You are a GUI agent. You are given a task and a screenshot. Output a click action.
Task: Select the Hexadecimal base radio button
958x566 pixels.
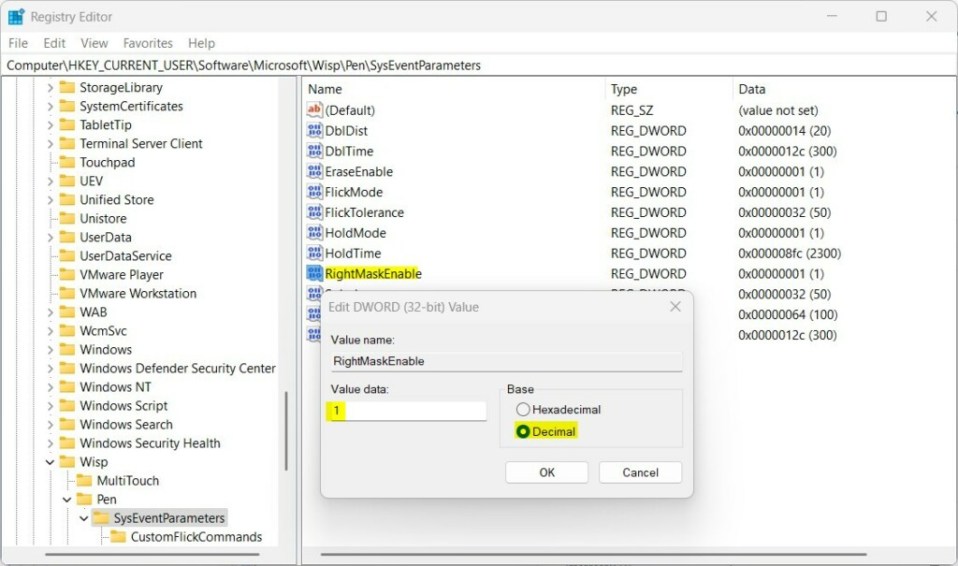pos(523,410)
